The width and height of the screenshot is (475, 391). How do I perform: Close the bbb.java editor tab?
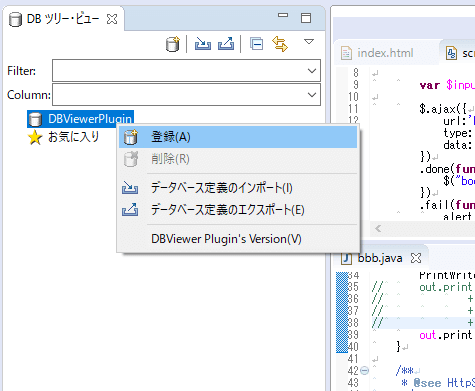[416, 258]
